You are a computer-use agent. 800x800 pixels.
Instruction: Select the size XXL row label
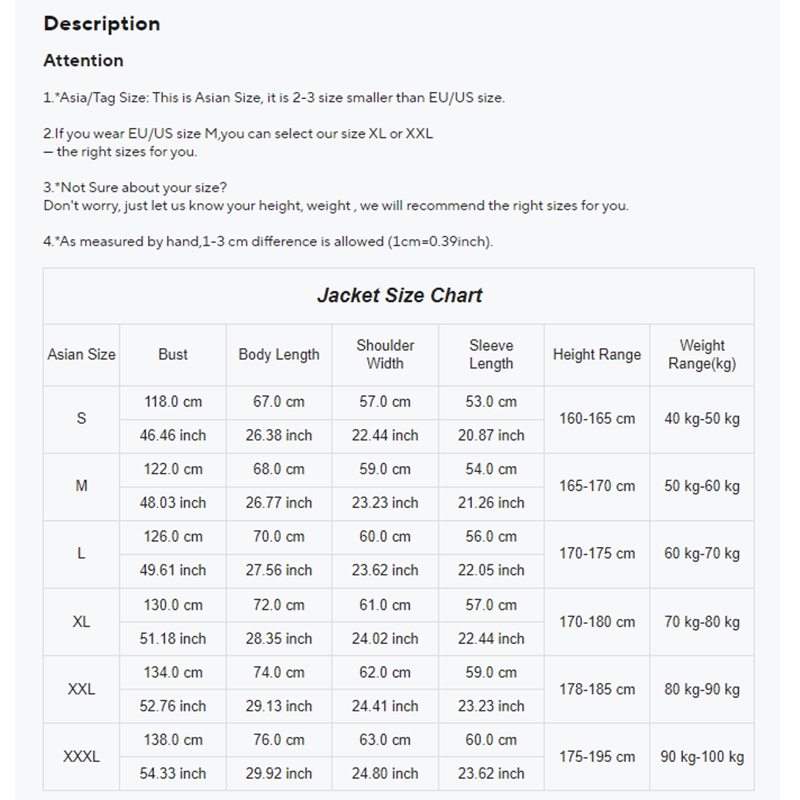[x=82, y=689]
